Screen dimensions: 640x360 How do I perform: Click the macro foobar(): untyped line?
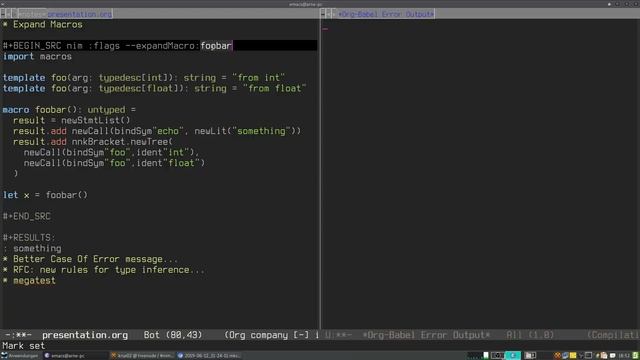tap(69, 110)
